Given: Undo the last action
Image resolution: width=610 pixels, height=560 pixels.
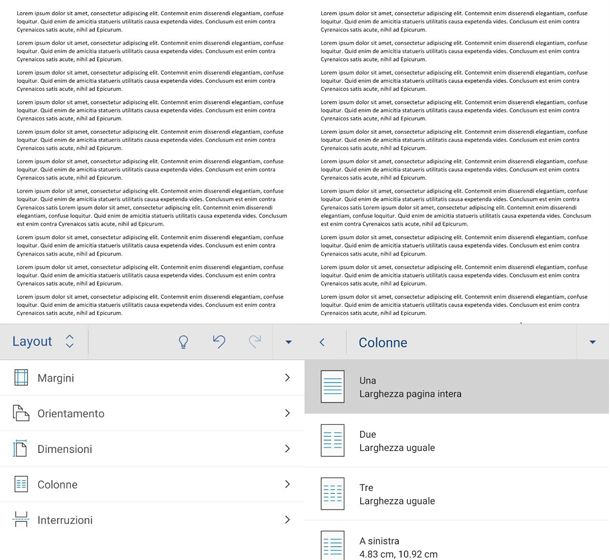Looking at the screenshot, I should pyautogui.click(x=219, y=341).
